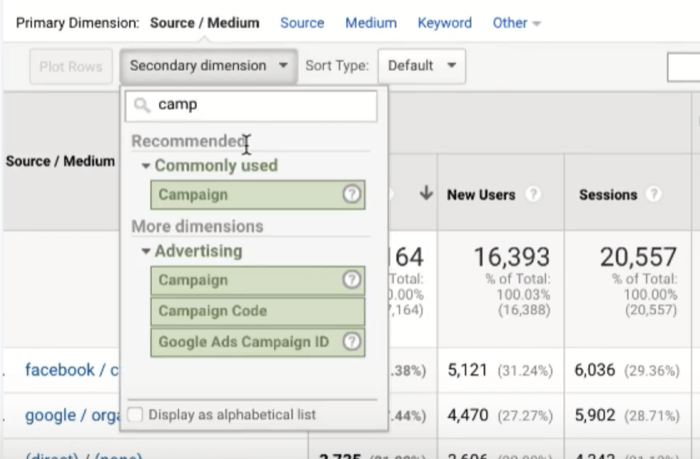Click Sessions total 20,557
The width and height of the screenshot is (700, 459).
638,257
